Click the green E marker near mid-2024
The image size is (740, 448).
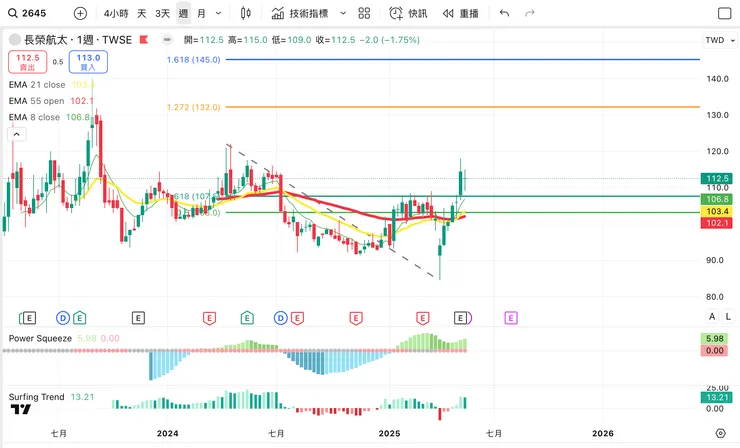pyautogui.click(x=247, y=318)
